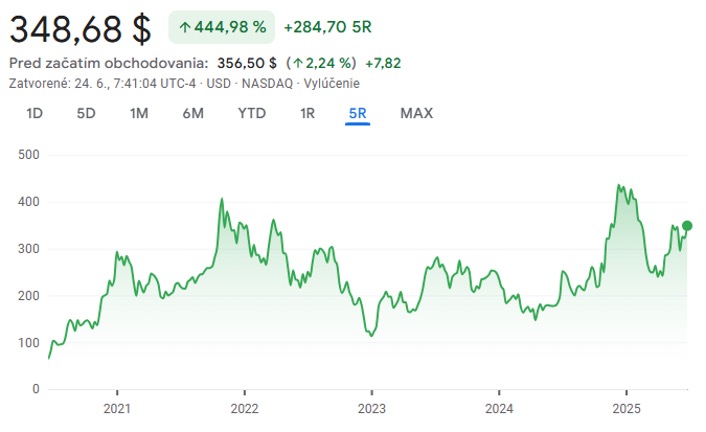
Task: Click the 2021 label on the x-axis
Action: (117, 408)
